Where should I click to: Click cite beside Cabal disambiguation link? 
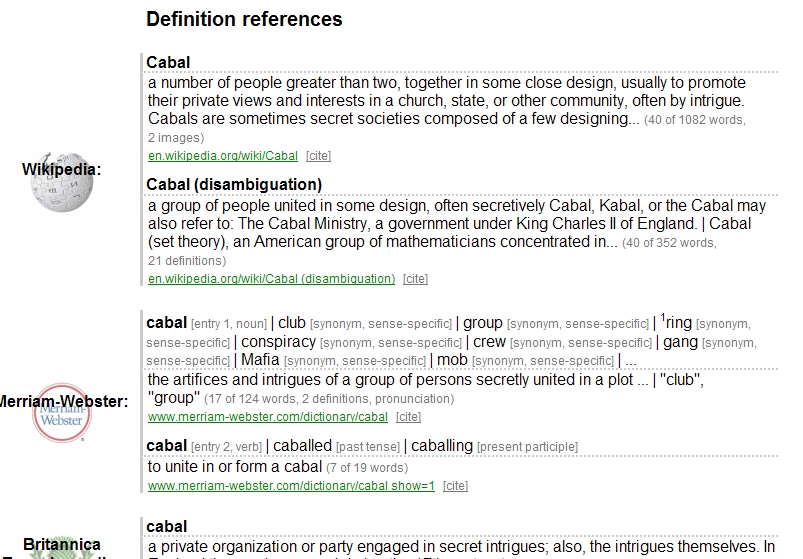click(415, 279)
